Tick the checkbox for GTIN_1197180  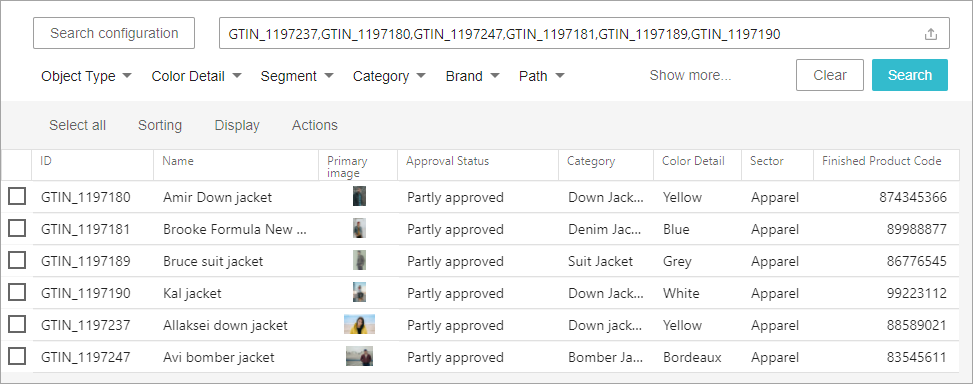(x=17, y=197)
